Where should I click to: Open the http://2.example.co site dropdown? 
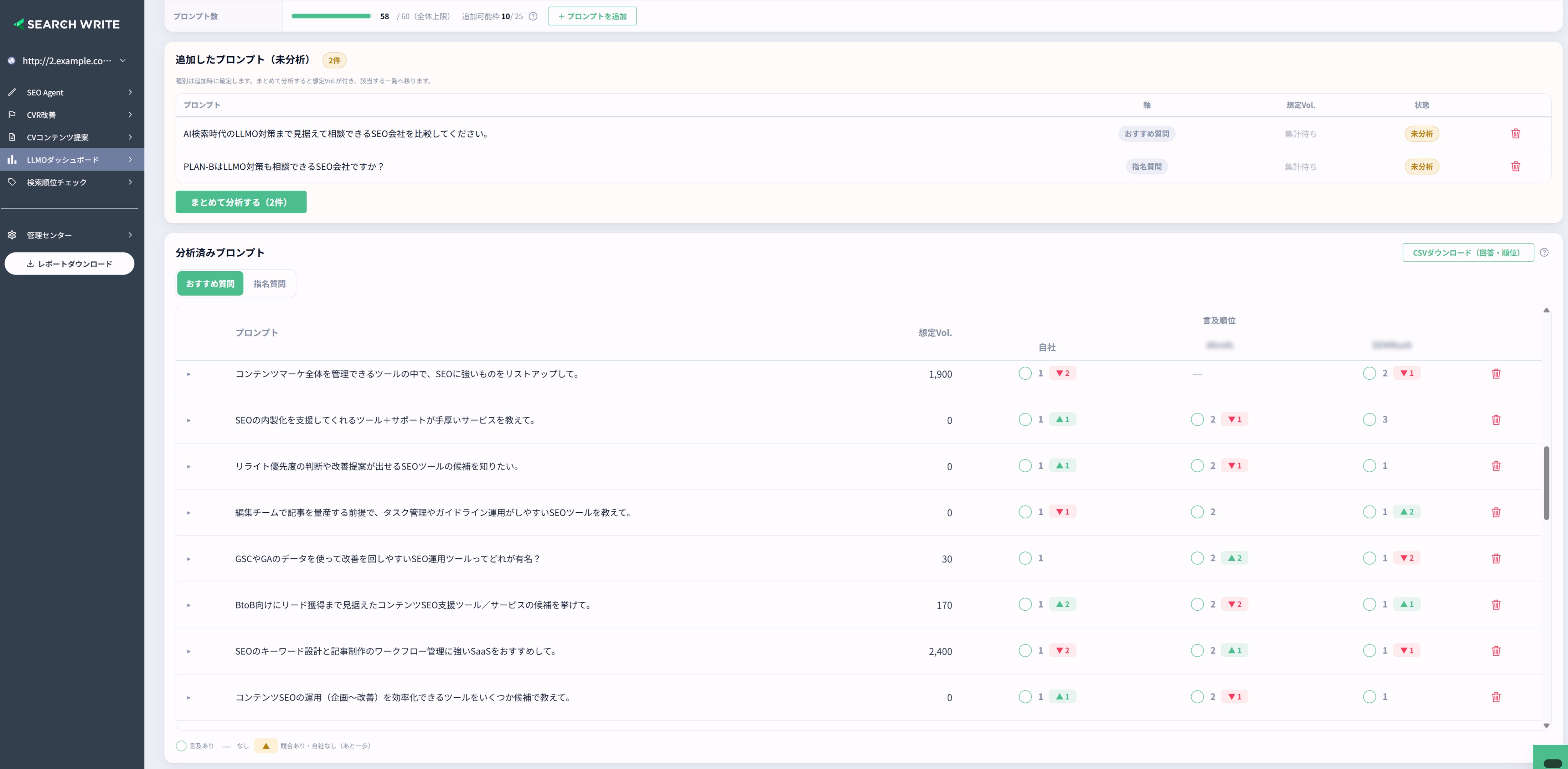click(x=67, y=60)
